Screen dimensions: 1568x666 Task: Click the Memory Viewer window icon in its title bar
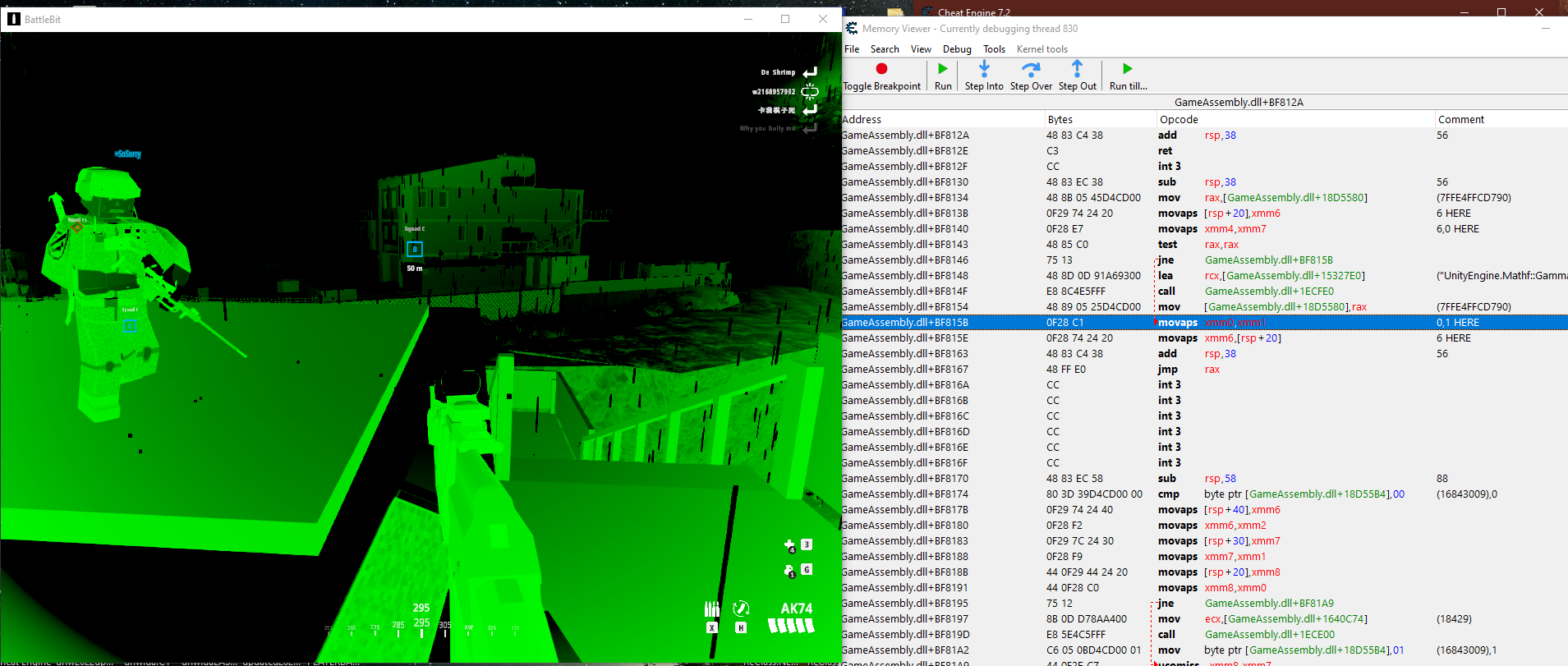coord(852,28)
